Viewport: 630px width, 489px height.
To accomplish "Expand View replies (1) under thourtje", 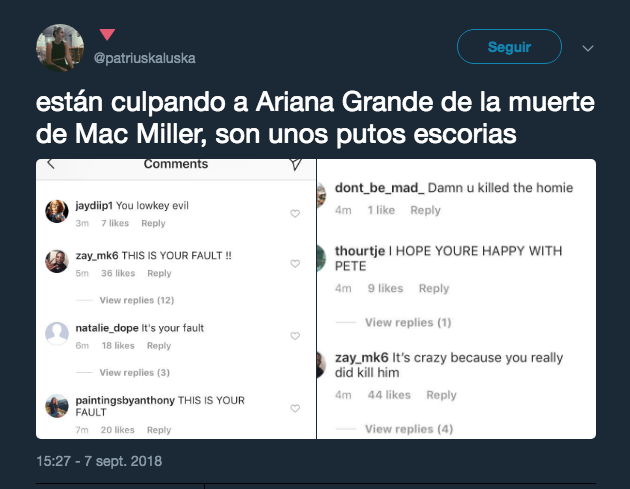I will [408, 322].
